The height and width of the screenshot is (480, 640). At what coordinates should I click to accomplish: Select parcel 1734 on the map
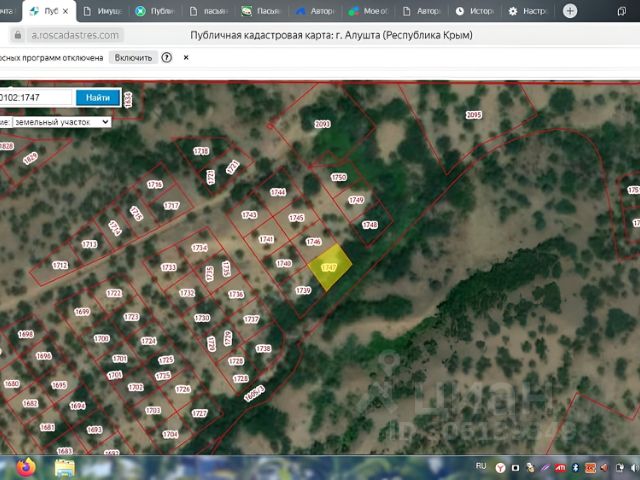coord(200,248)
